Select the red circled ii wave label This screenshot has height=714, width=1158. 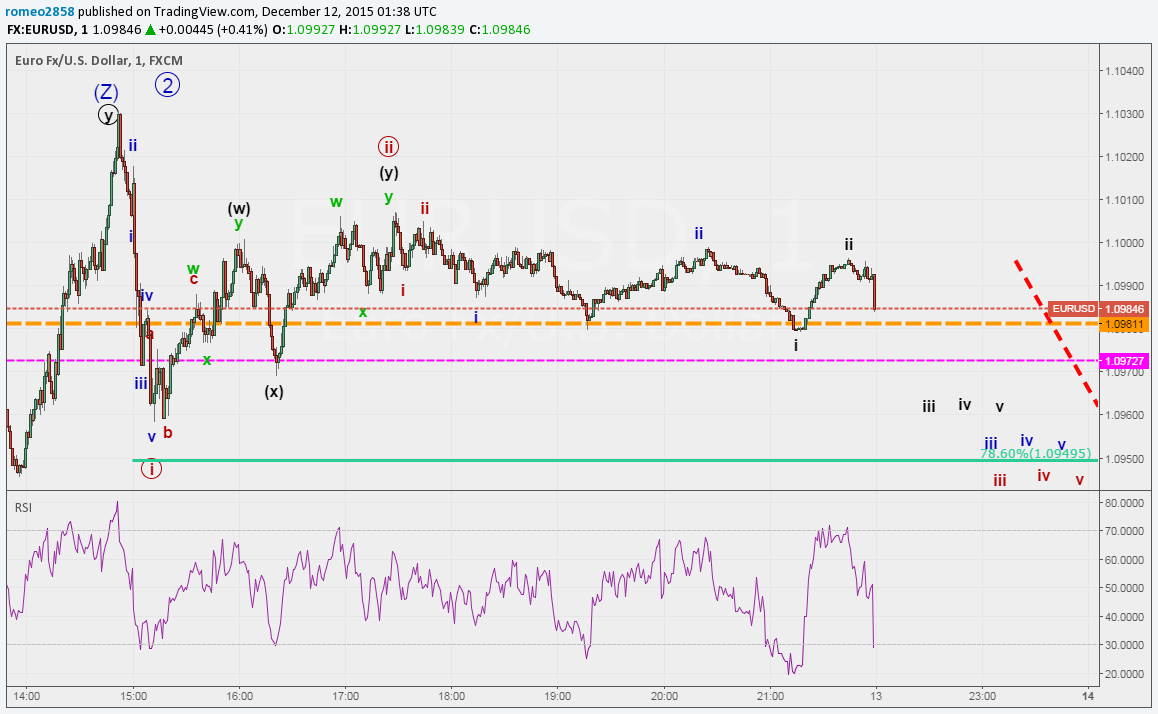388,146
